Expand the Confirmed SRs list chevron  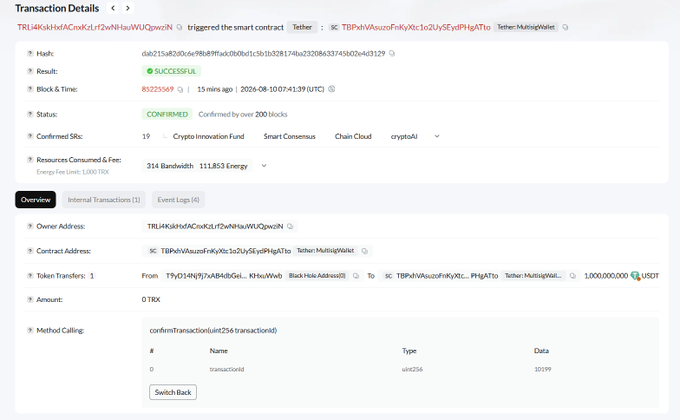coord(437,136)
